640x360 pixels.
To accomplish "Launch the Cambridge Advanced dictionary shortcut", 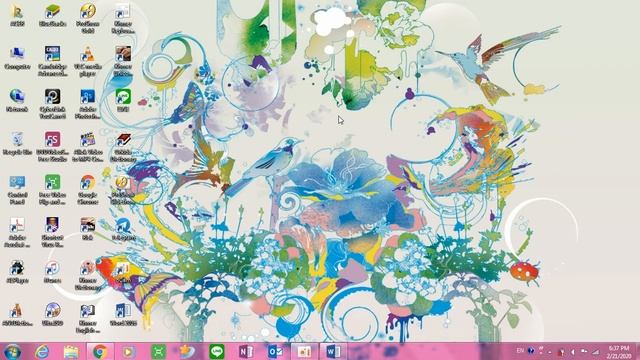I will pos(53,61).
